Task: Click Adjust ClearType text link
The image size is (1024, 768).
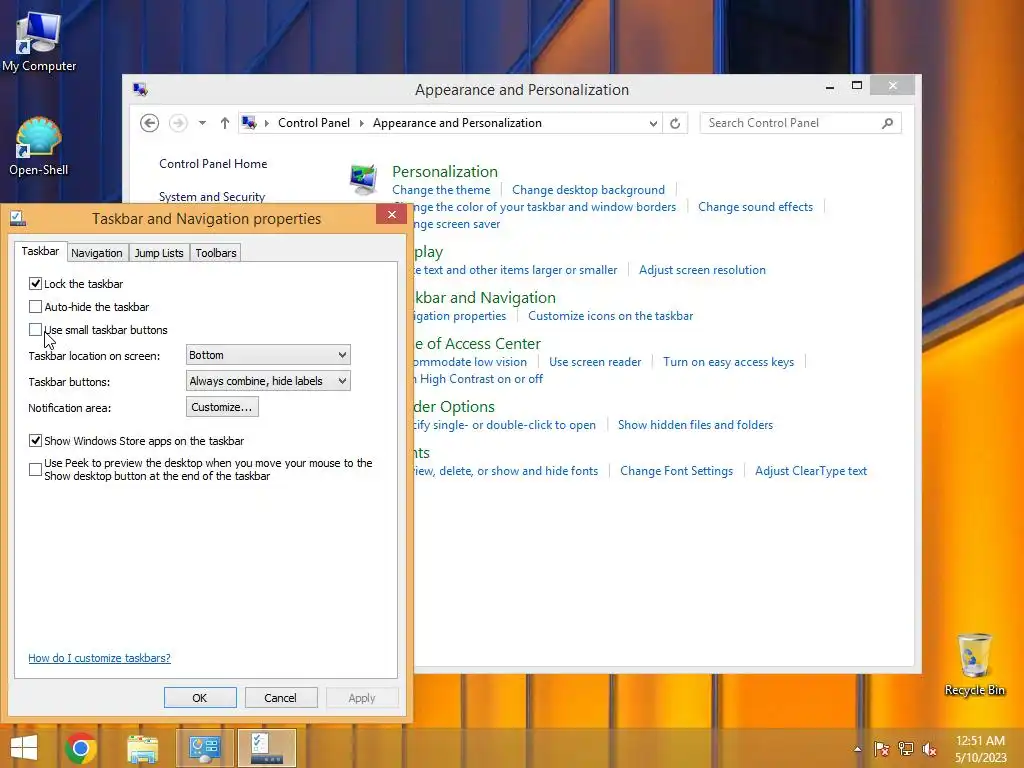Action: [x=811, y=471]
